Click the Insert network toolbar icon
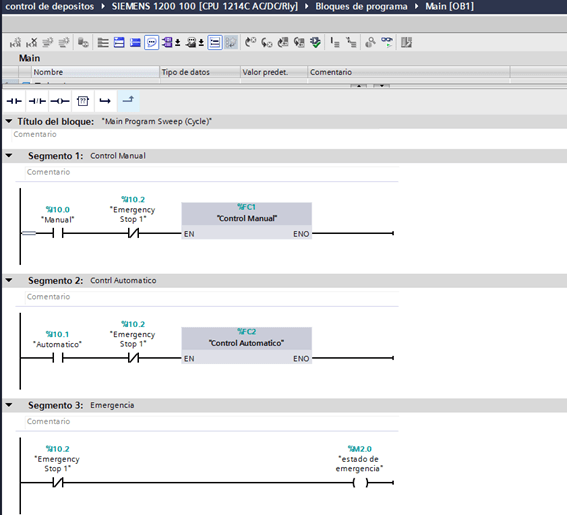The height and width of the screenshot is (515, 567). tap(15, 43)
